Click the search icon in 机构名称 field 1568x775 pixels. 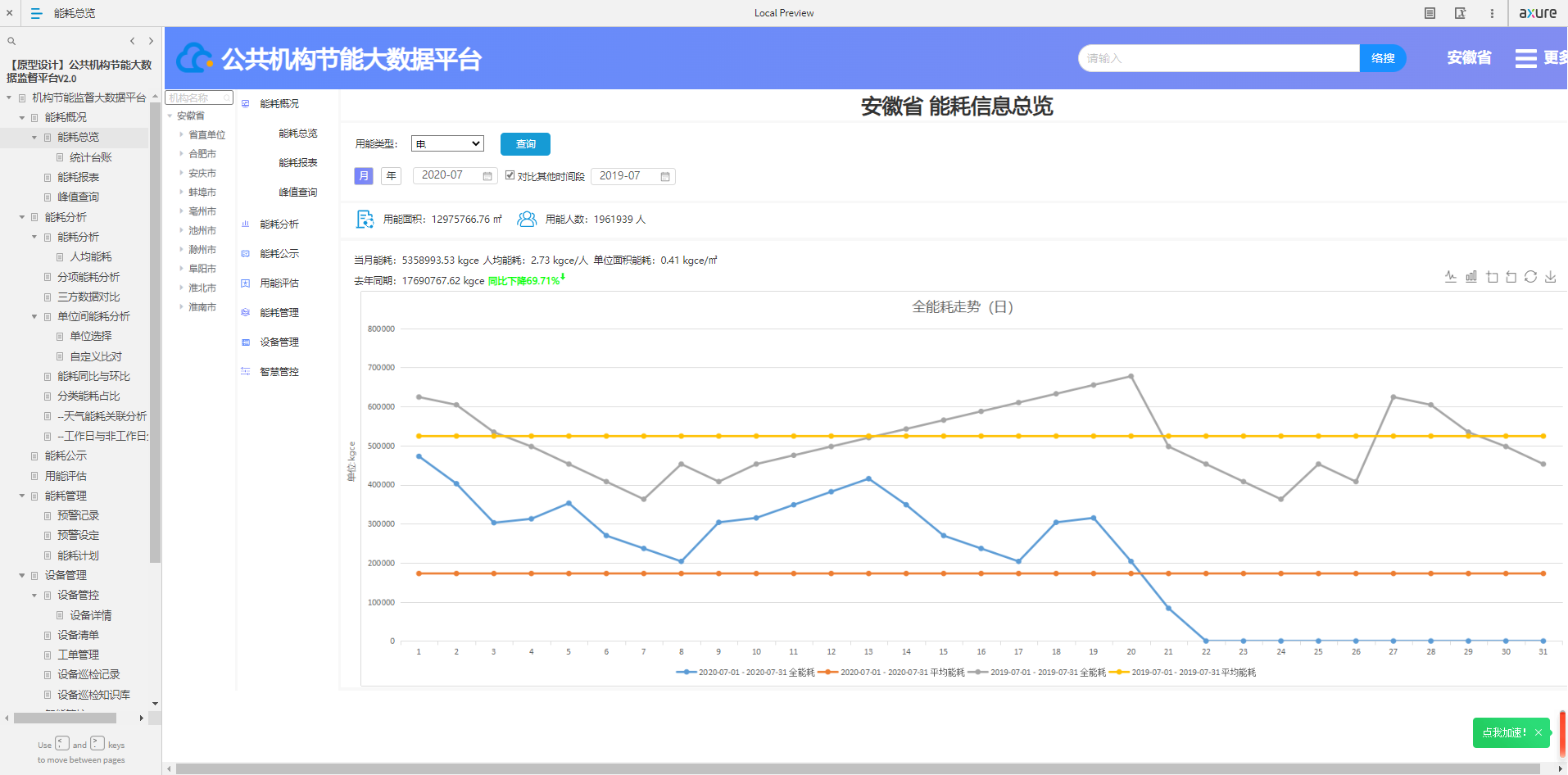227,98
